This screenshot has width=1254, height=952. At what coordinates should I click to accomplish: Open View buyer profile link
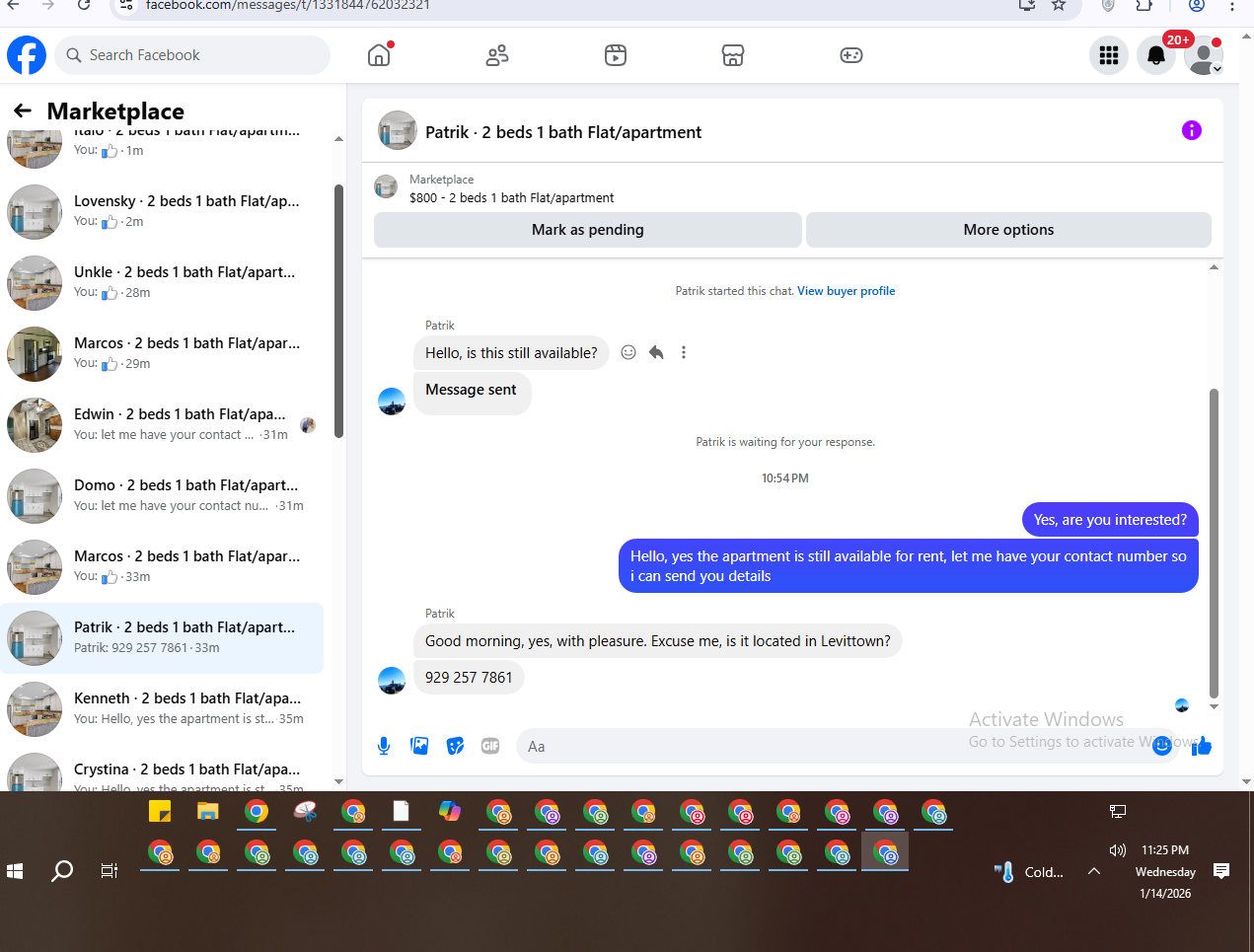tap(847, 291)
